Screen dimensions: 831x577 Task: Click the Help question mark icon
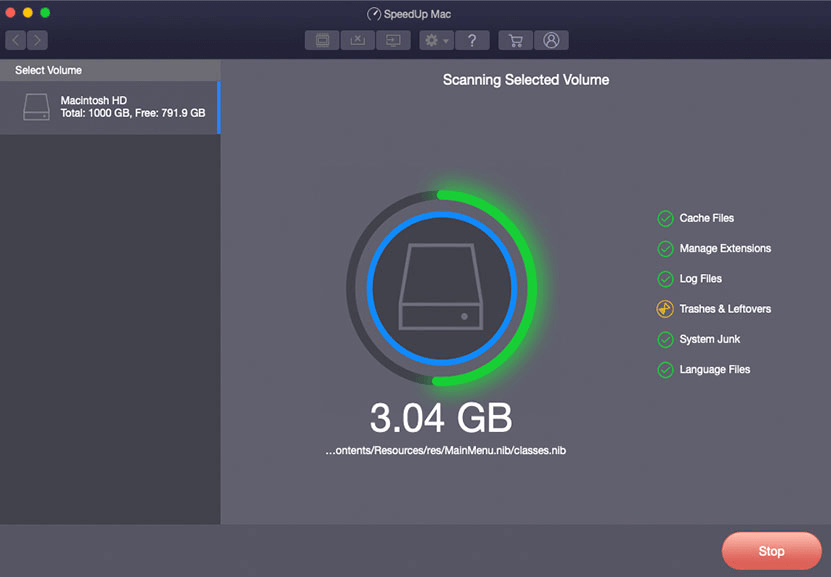[472, 40]
